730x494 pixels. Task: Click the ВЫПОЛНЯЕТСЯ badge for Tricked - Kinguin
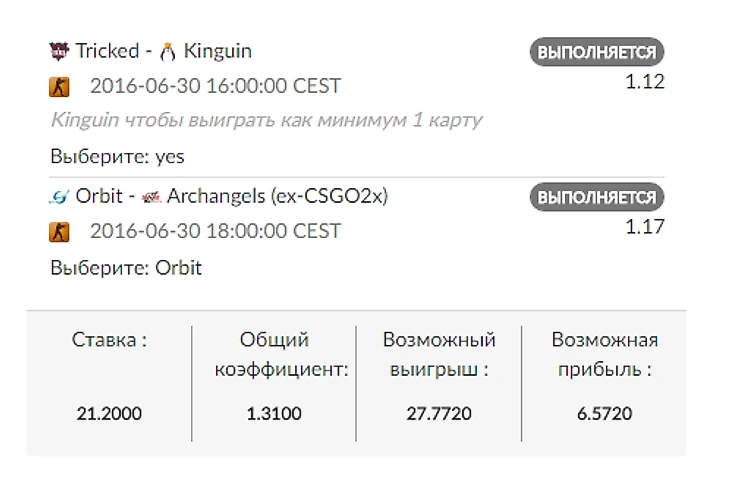pyautogui.click(x=597, y=53)
